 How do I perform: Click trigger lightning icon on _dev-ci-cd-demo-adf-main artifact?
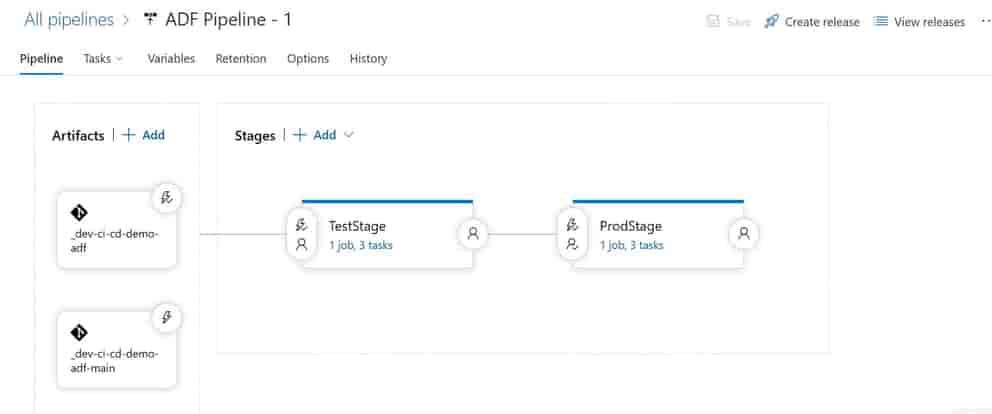point(167,318)
